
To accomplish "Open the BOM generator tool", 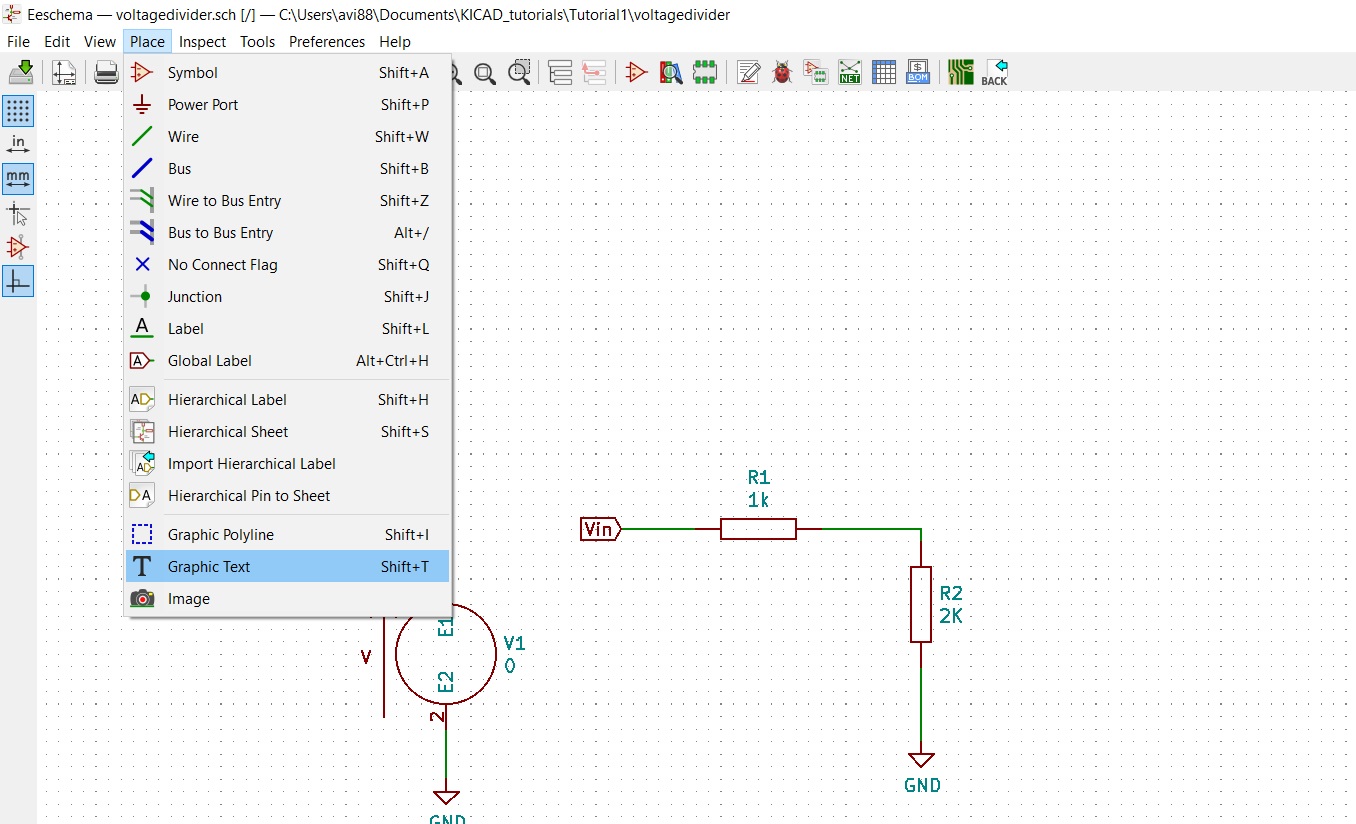I will [918, 72].
